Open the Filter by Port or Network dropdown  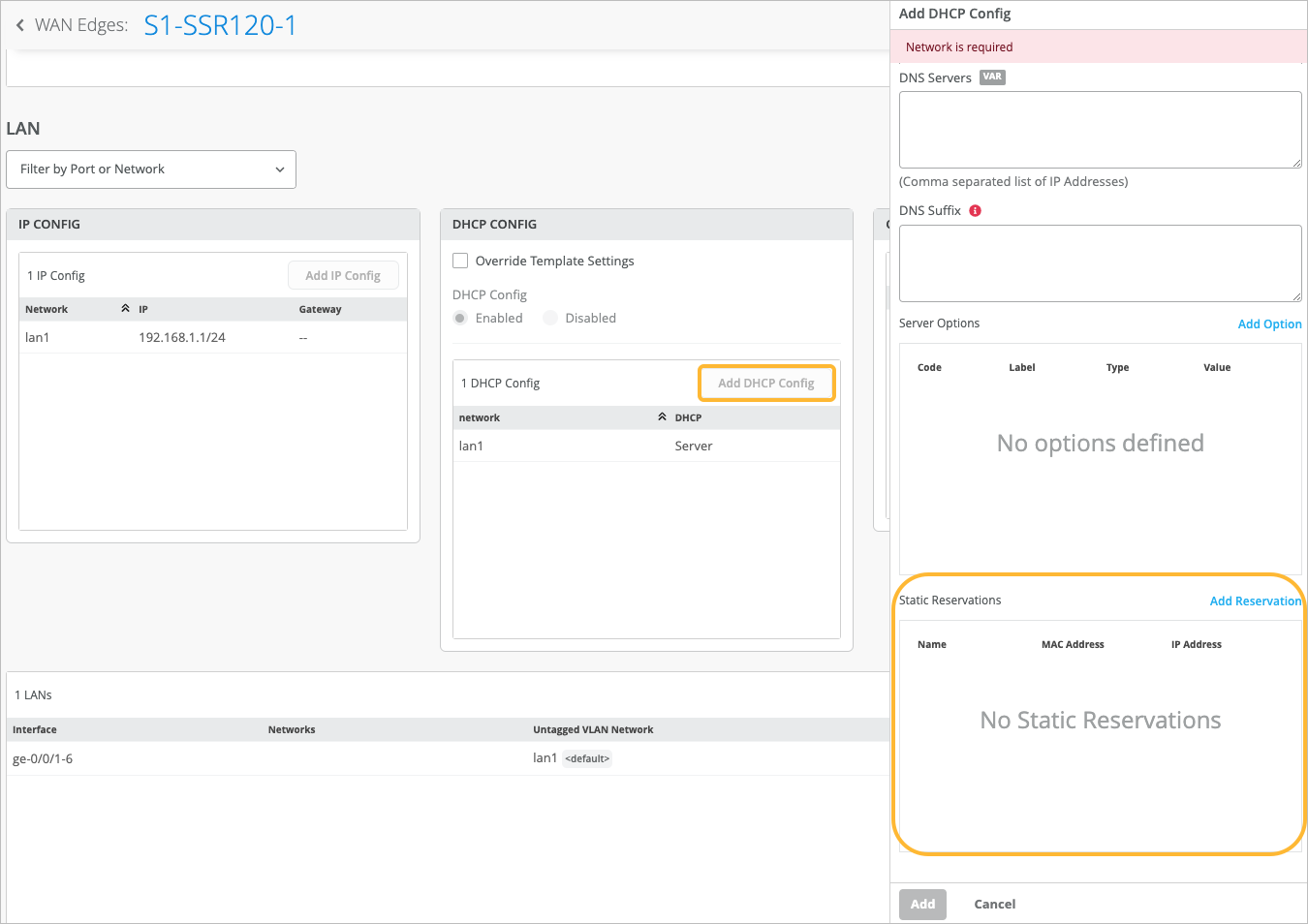pos(151,169)
